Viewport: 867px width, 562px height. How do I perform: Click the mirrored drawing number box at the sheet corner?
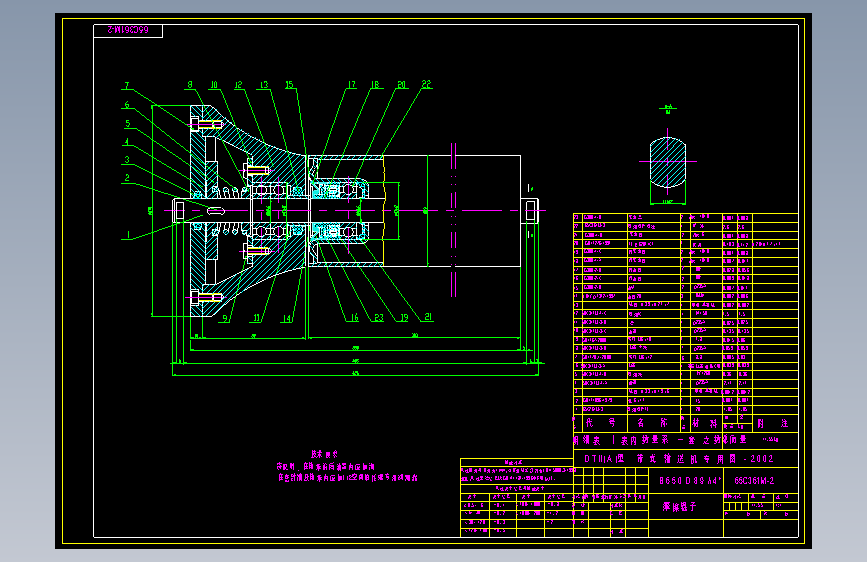click(x=128, y=30)
